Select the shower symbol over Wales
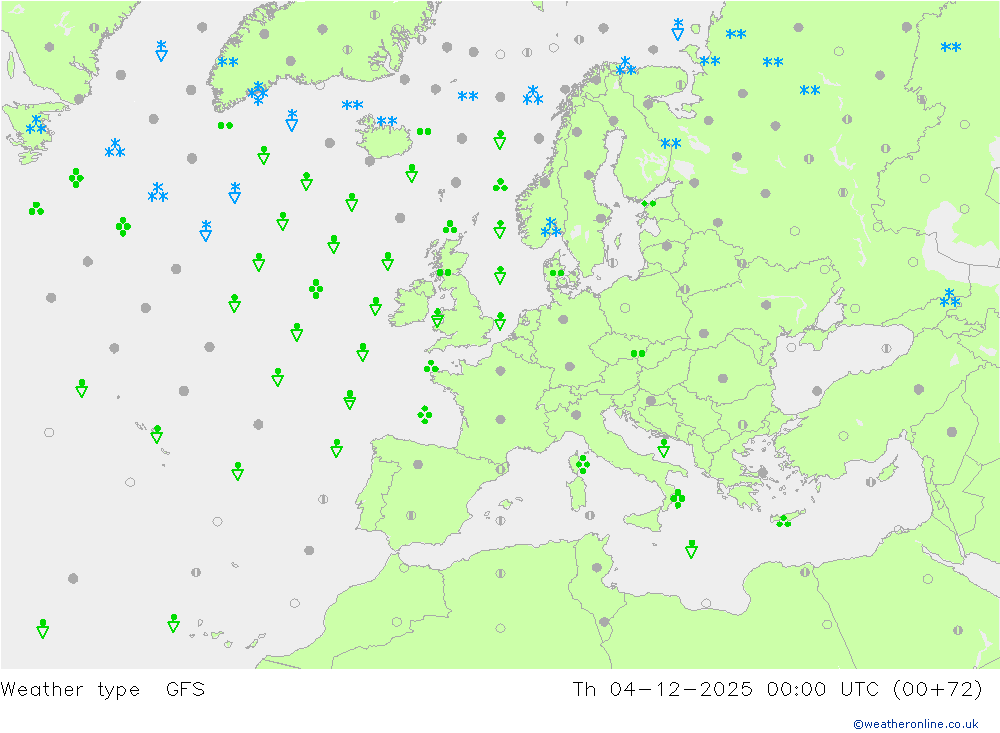Image resolution: width=1000 pixels, height=733 pixels. [x=438, y=318]
